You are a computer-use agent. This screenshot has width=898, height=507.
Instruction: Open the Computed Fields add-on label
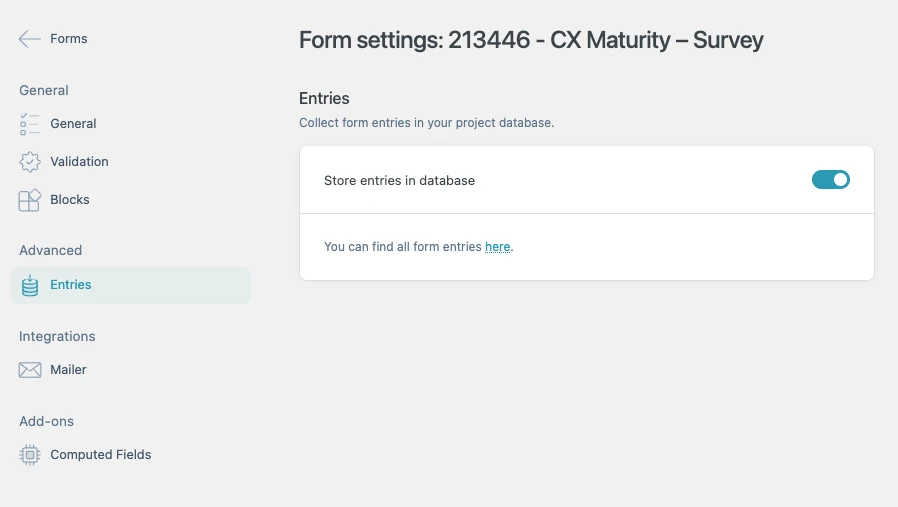tap(101, 455)
